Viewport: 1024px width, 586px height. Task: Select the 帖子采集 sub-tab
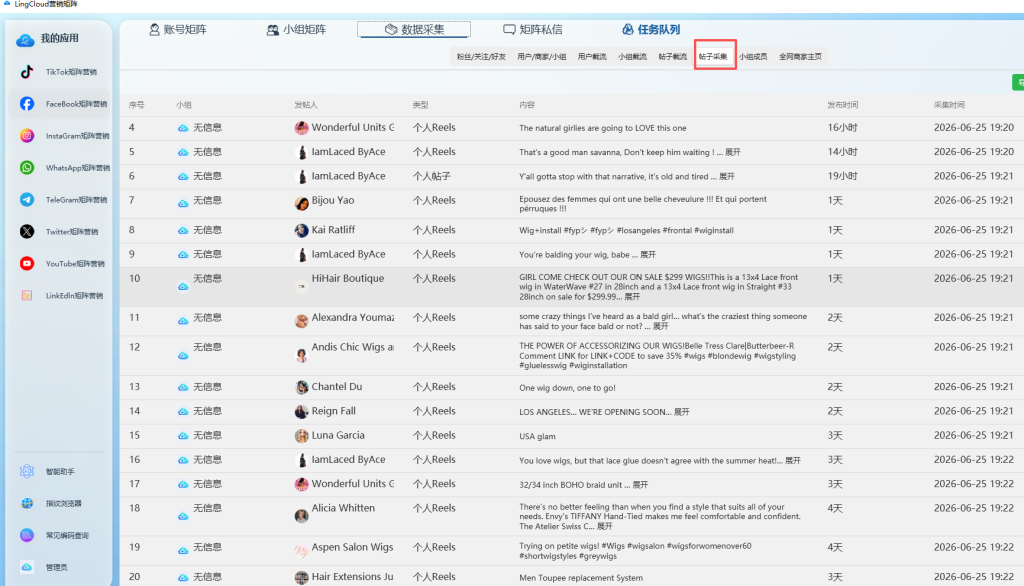[712, 56]
